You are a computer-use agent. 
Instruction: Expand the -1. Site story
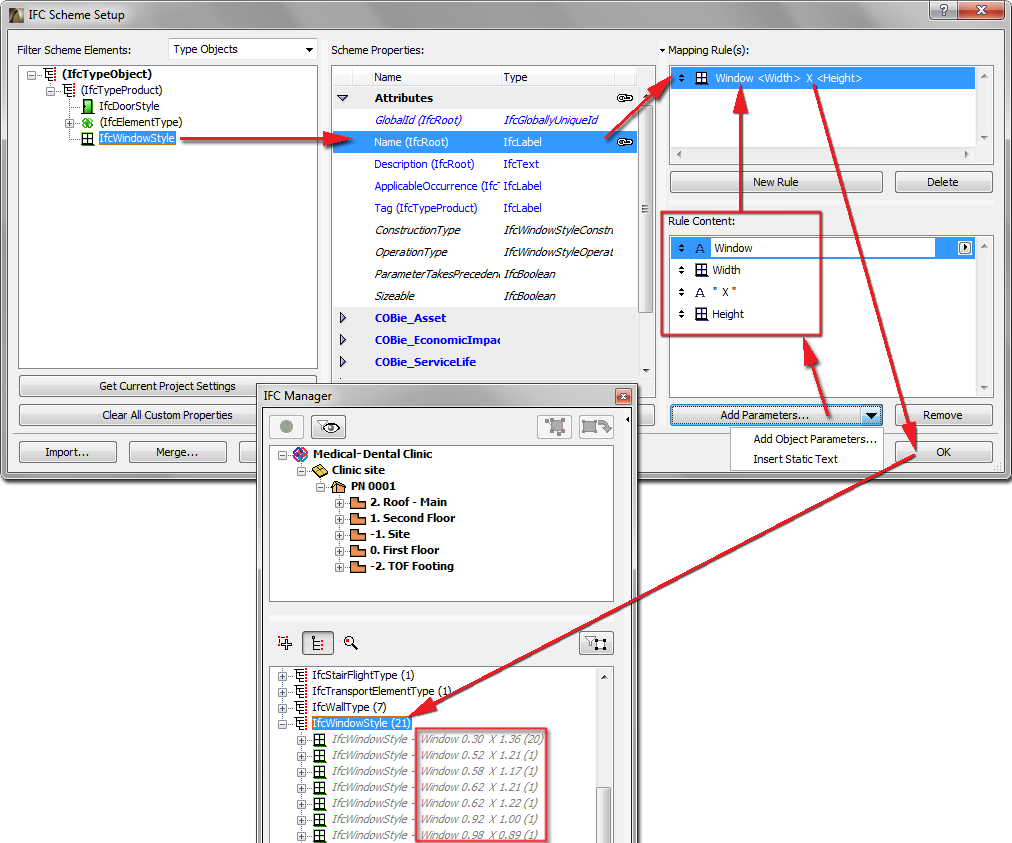(x=339, y=535)
